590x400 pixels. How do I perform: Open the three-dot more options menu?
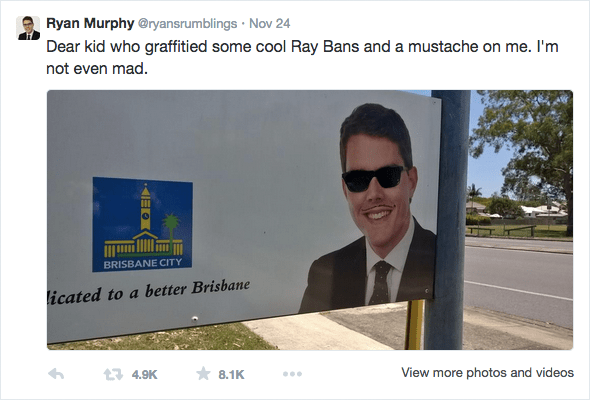click(x=292, y=374)
